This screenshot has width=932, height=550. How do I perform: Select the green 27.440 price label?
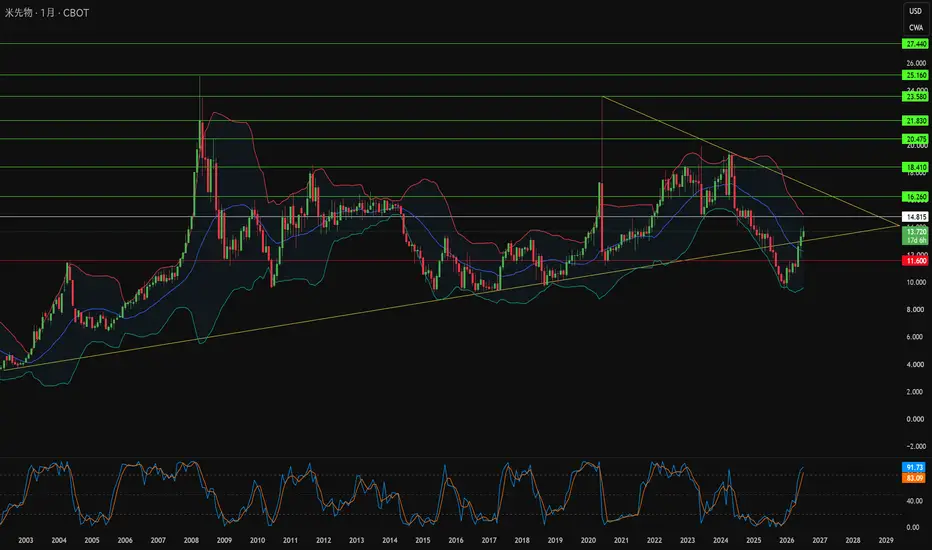click(915, 44)
